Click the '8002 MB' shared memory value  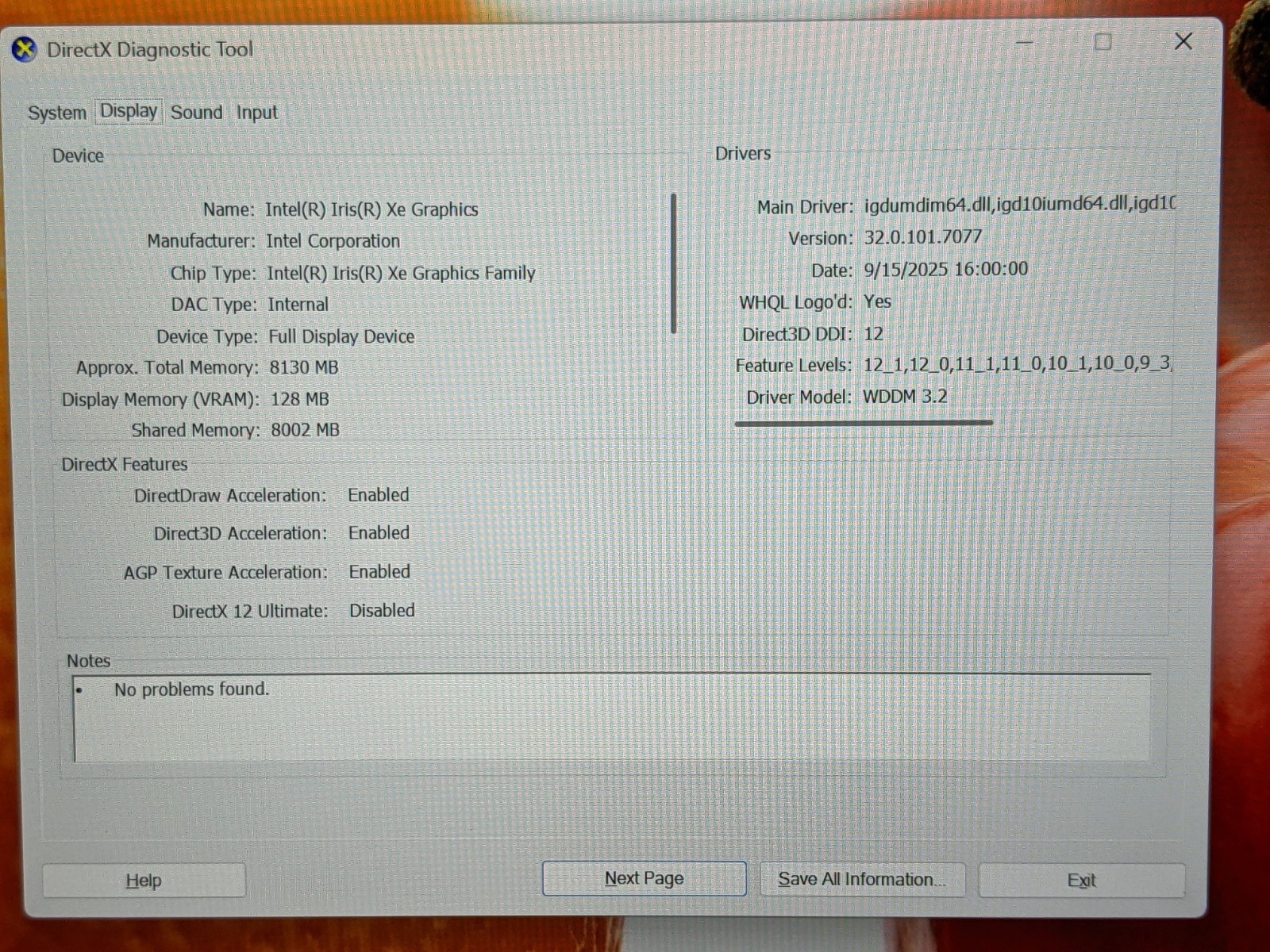(306, 430)
